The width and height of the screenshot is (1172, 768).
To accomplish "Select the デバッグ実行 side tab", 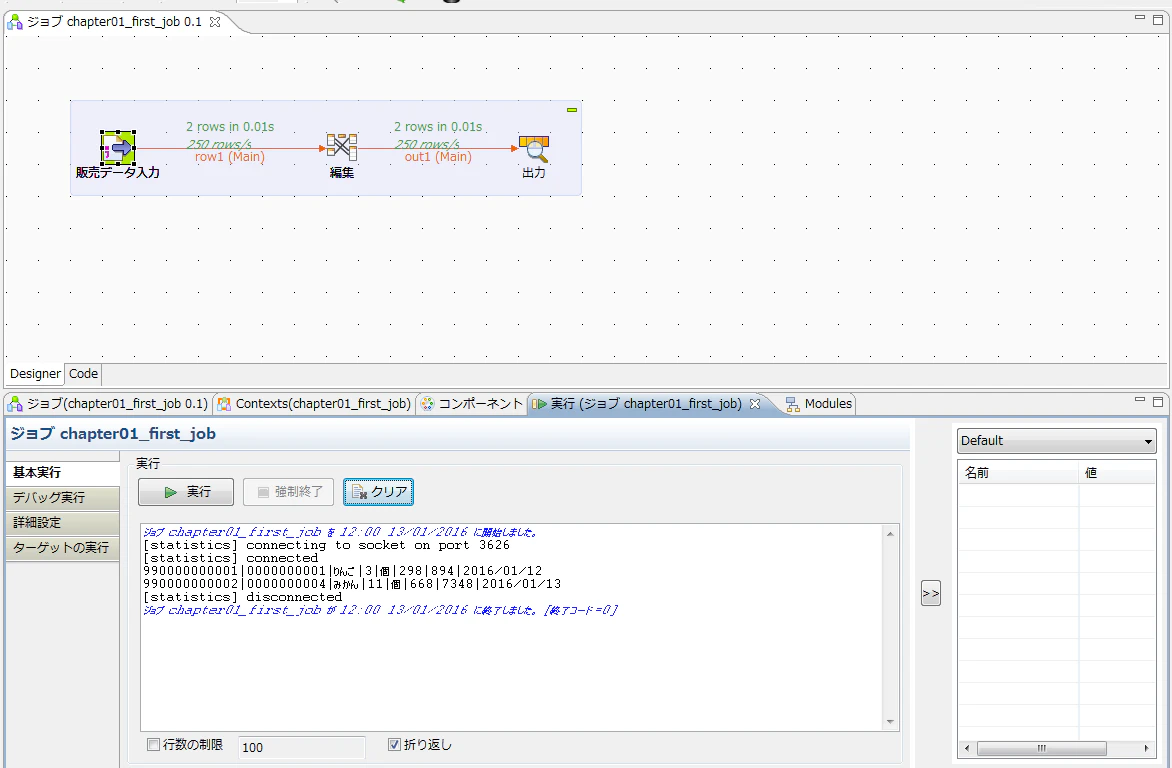I will click(x=62, y=498).
